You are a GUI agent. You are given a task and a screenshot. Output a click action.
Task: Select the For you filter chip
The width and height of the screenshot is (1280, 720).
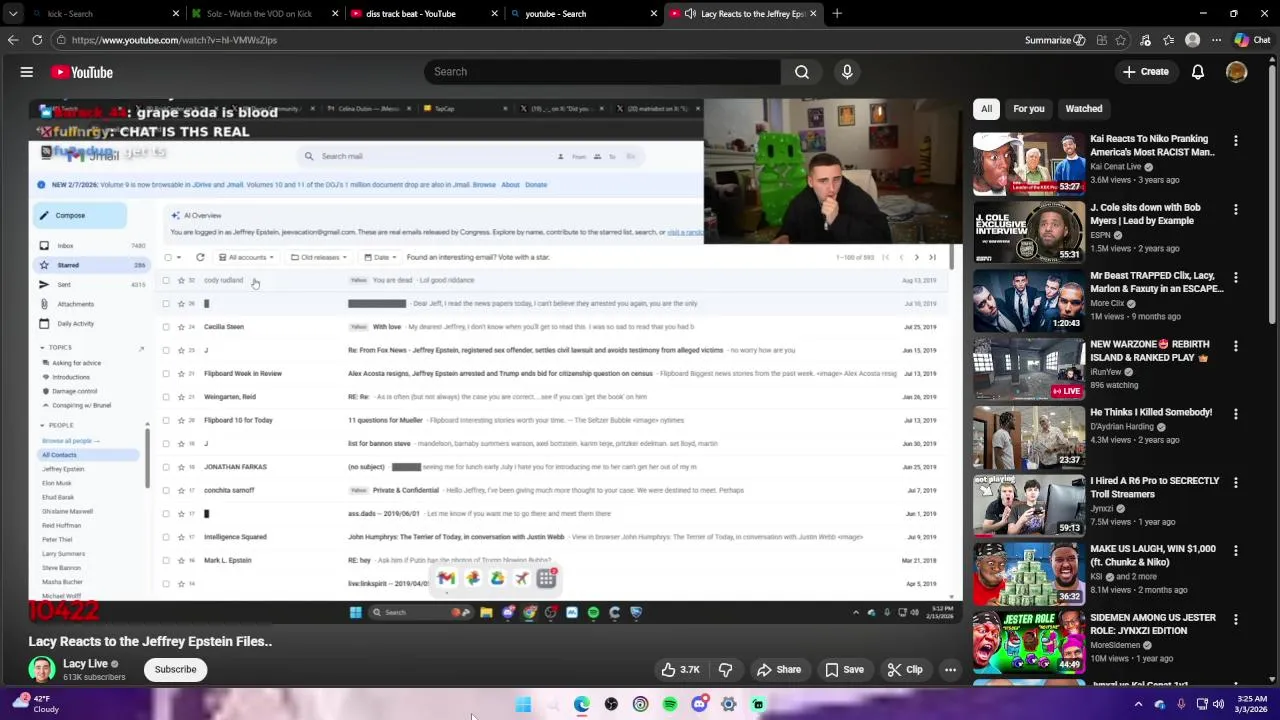point(1029,109)
